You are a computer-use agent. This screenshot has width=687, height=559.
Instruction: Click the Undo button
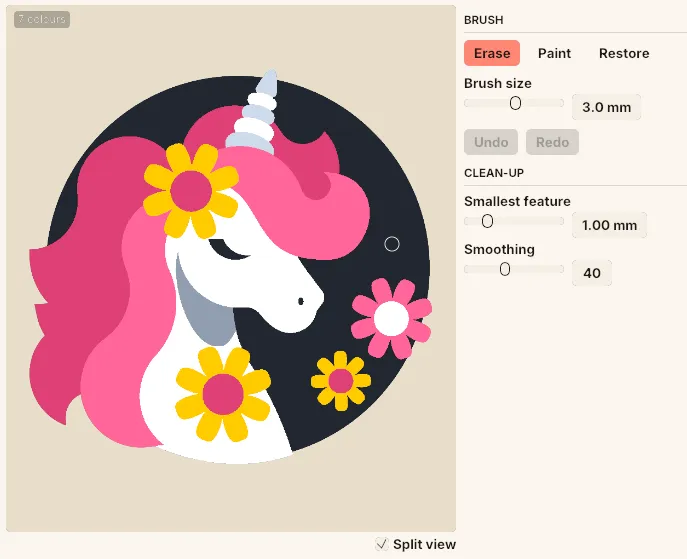(x=491, y=142)
